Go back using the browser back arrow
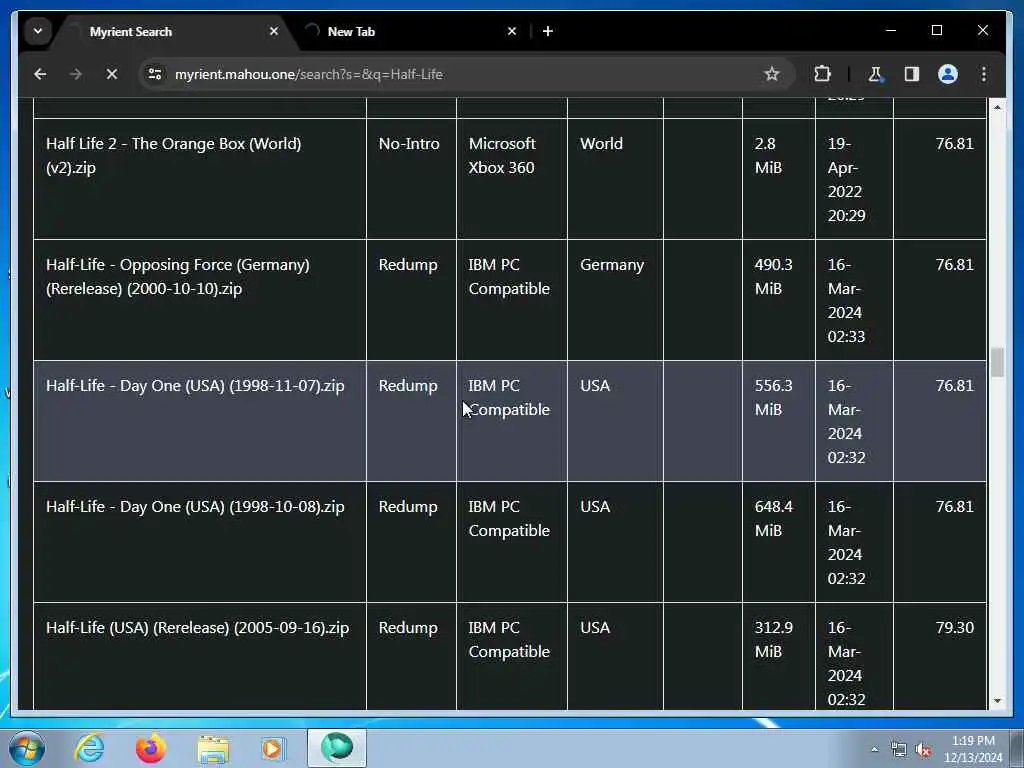Viewport: 1024px width, 768px height. tap(40, 74)
